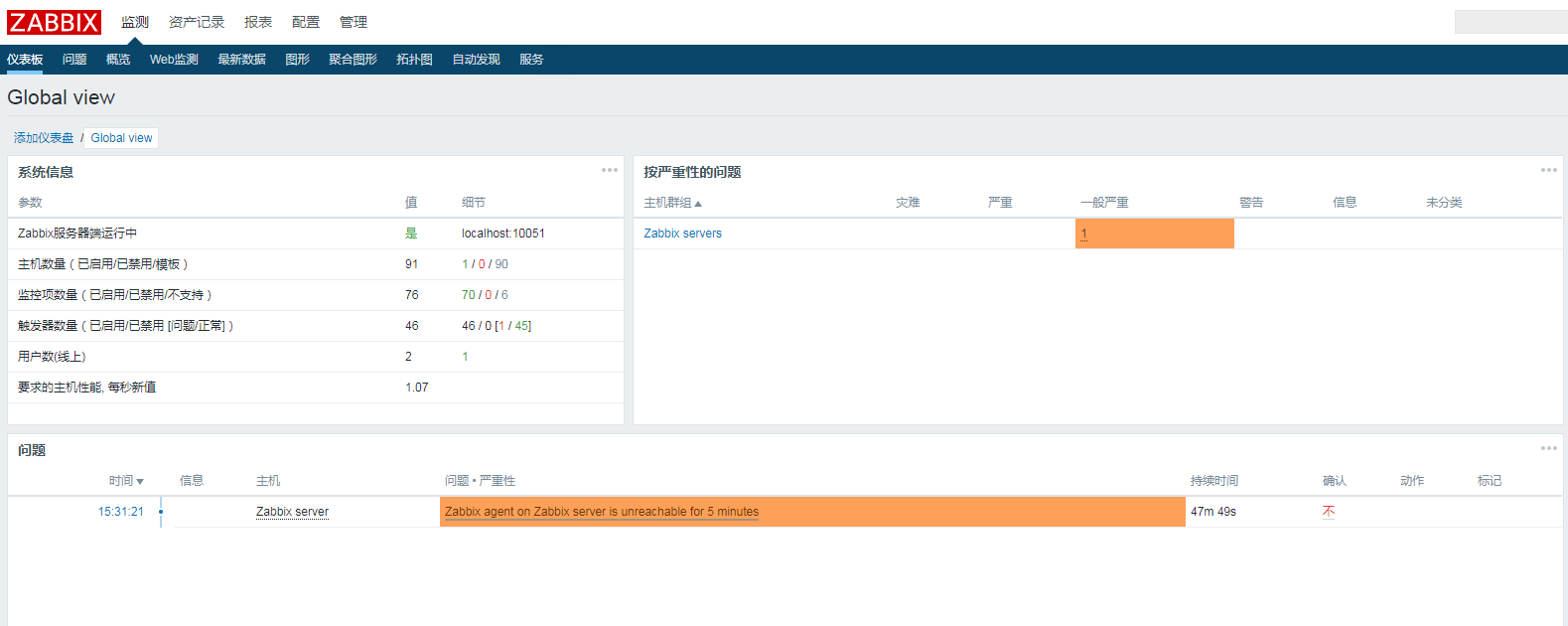Click the online users count 1
The image size is (1568, 626).
(x=465, y=357)
